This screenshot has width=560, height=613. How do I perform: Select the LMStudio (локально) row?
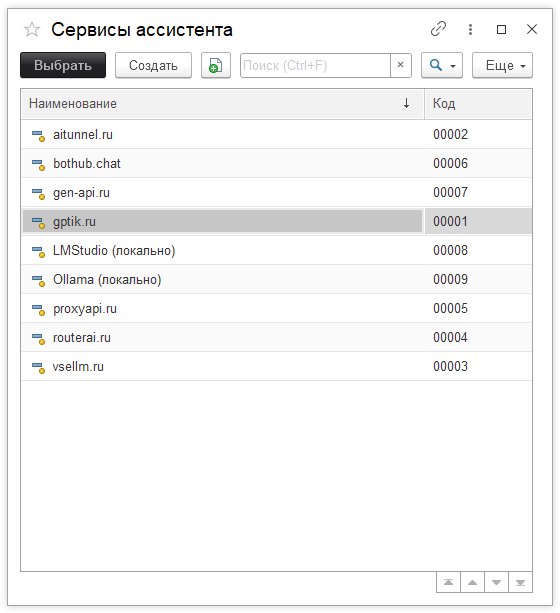(x=276, y=250)
